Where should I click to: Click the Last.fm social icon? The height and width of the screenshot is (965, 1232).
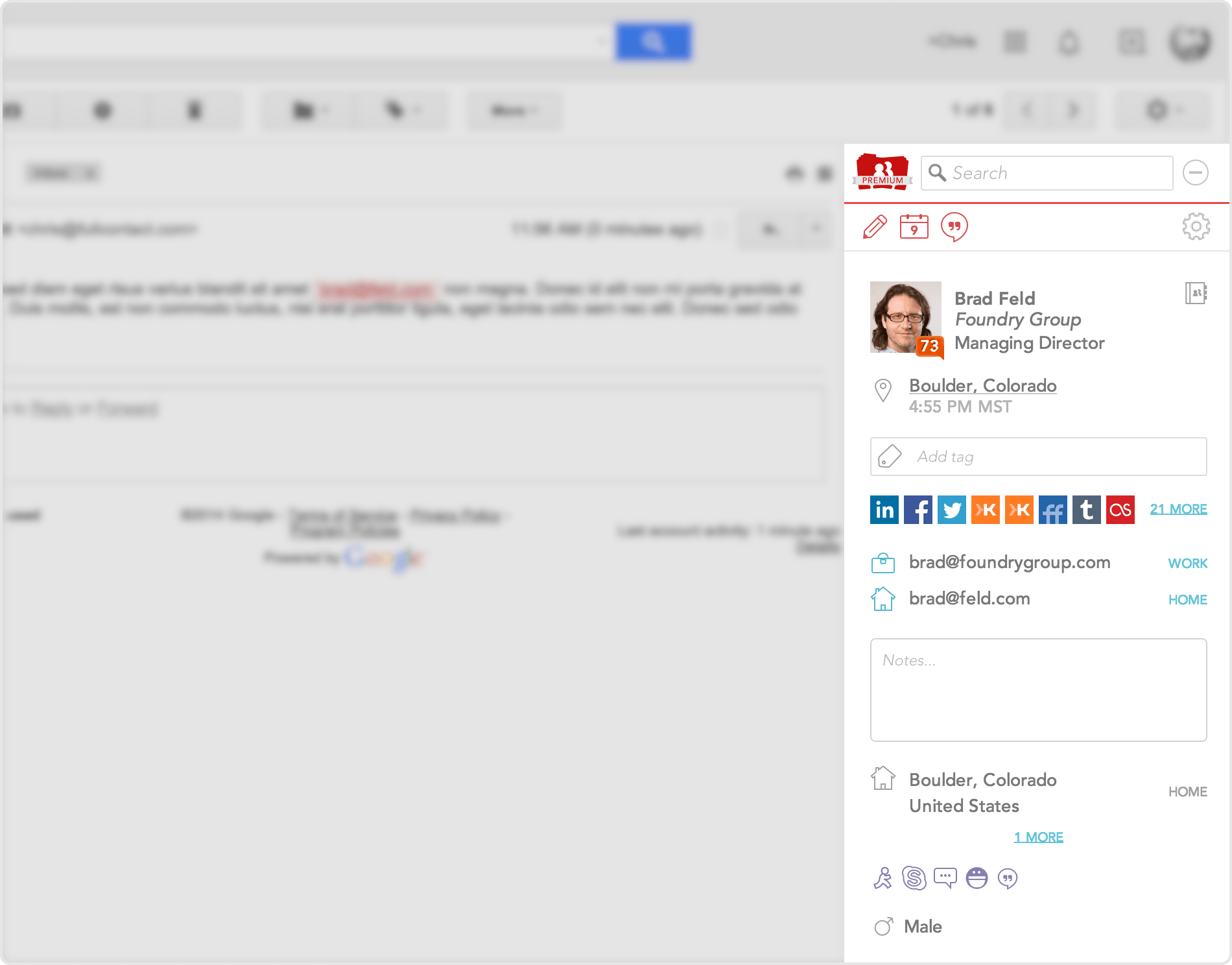1120,510
